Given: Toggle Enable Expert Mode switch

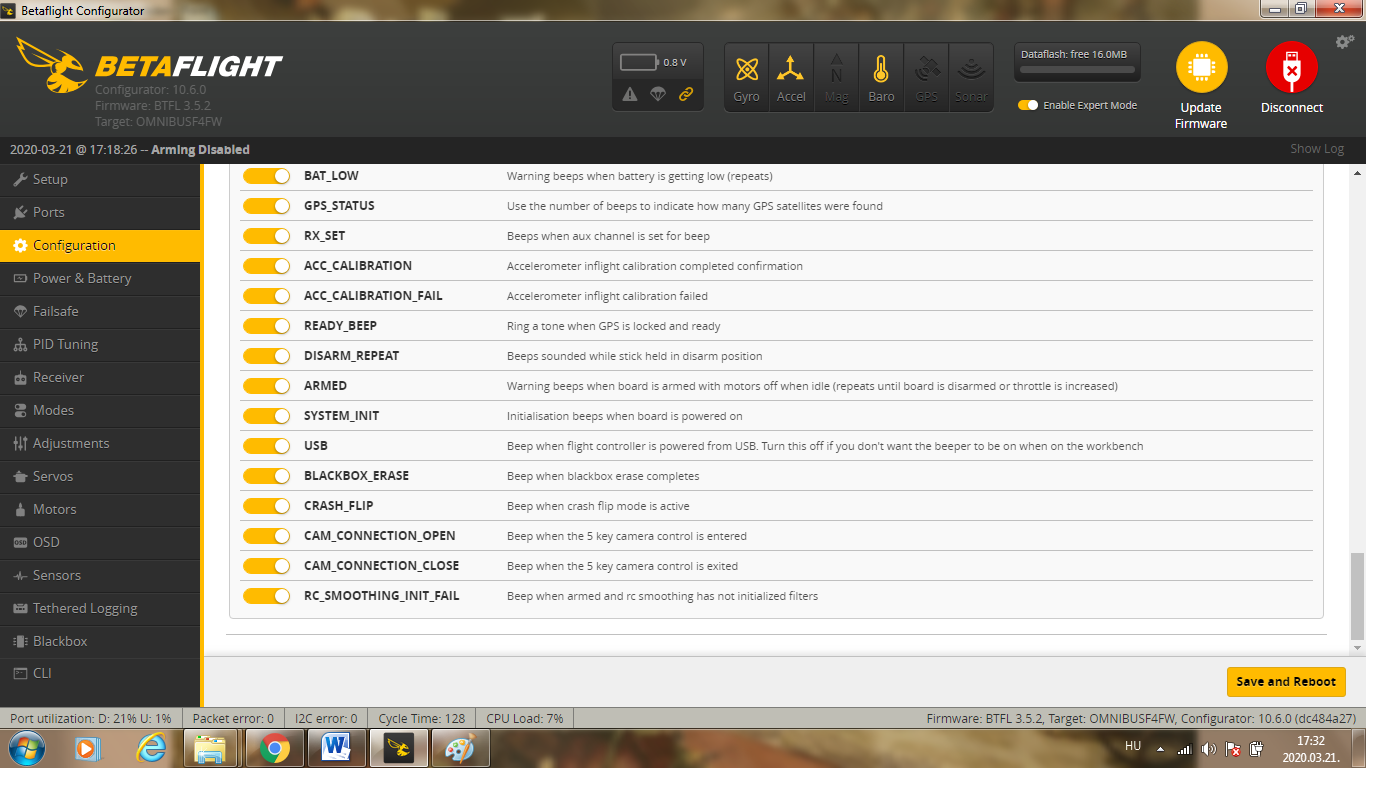Looking at the screenshot, I should coord(1028,105).
